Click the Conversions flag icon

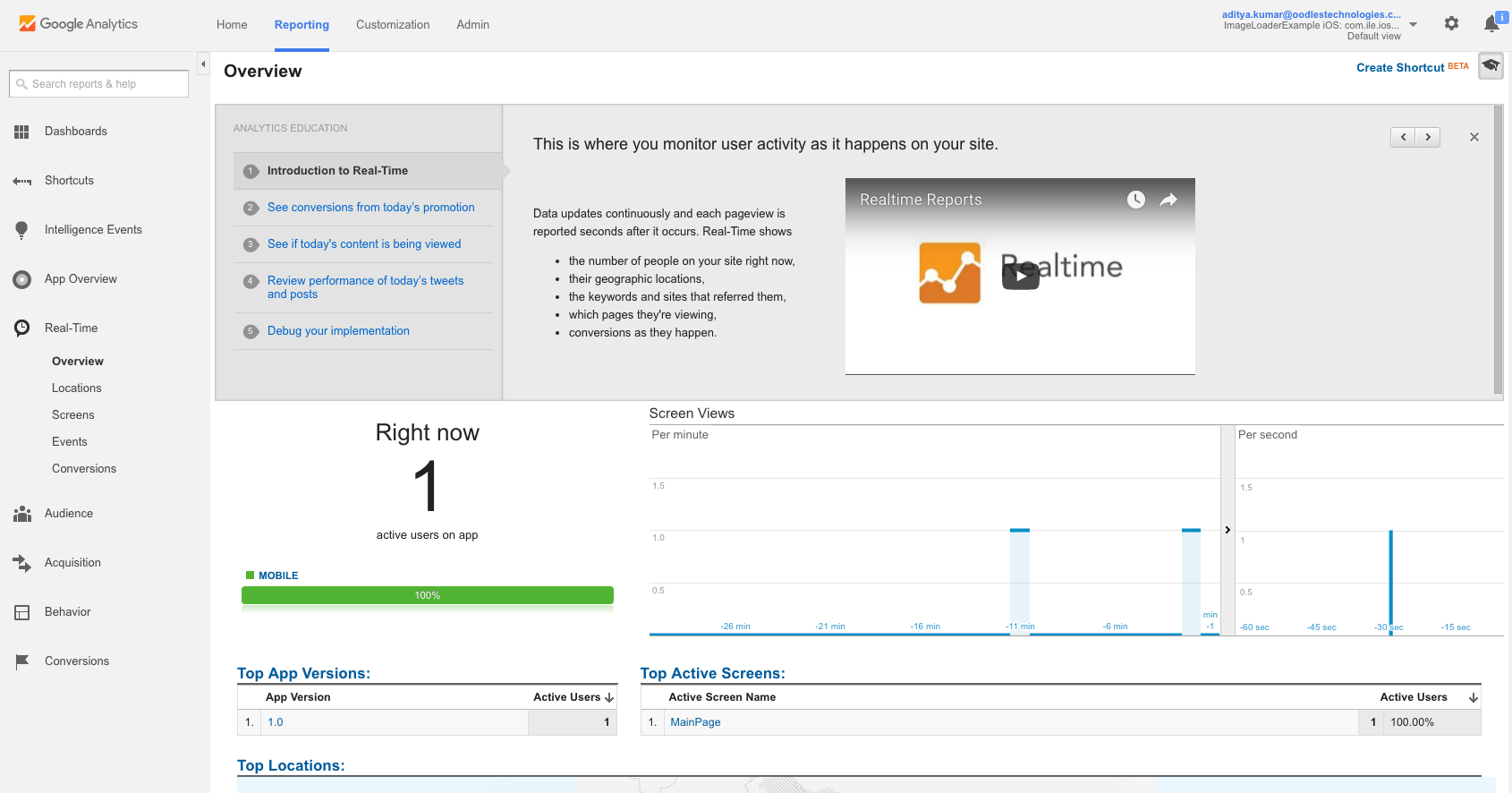click(x=21, y=661)
